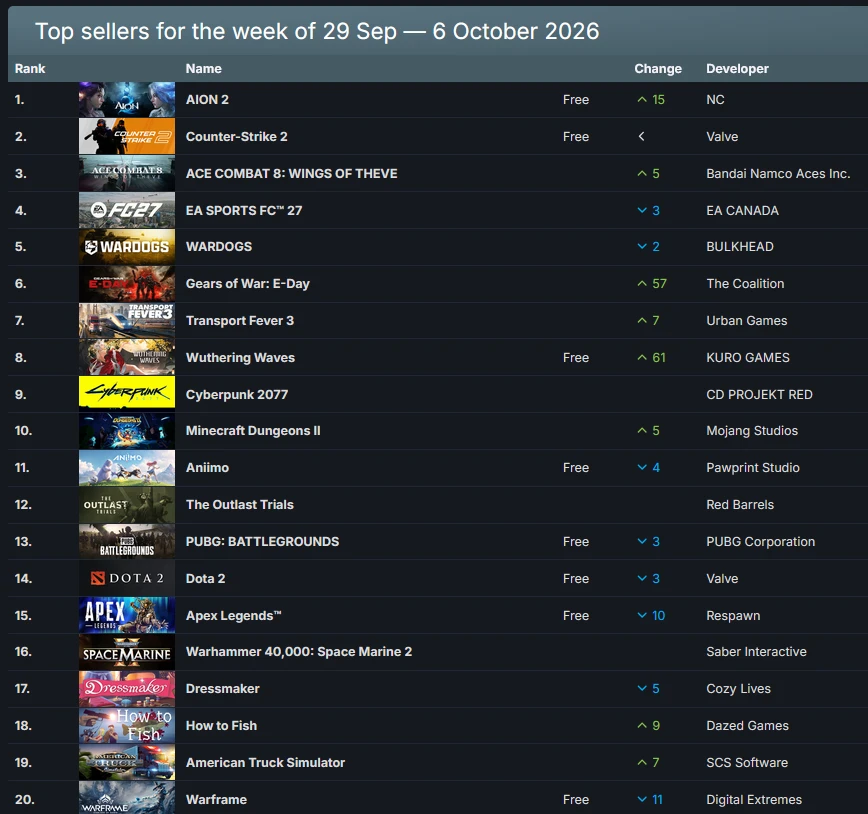Click the Space Marine 2 thumbnail

point(127,652)
